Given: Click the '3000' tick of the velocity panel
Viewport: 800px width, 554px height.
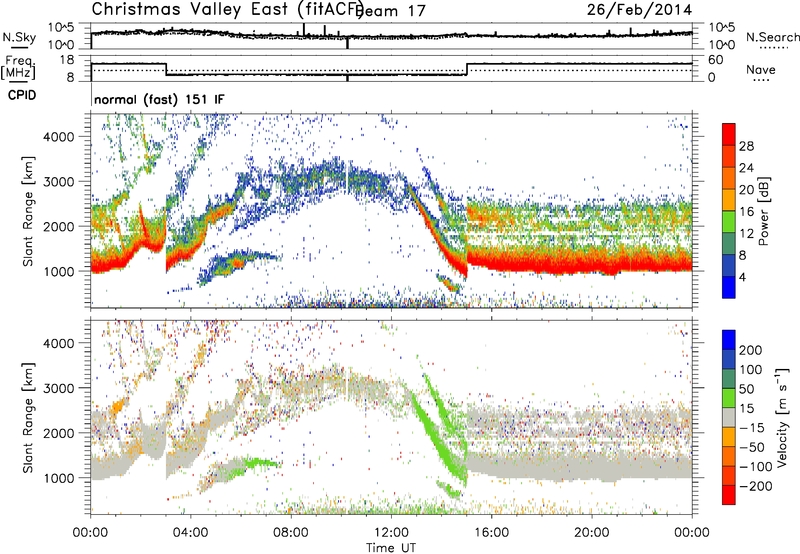Looking at the screenshot, I should [59, 388].
